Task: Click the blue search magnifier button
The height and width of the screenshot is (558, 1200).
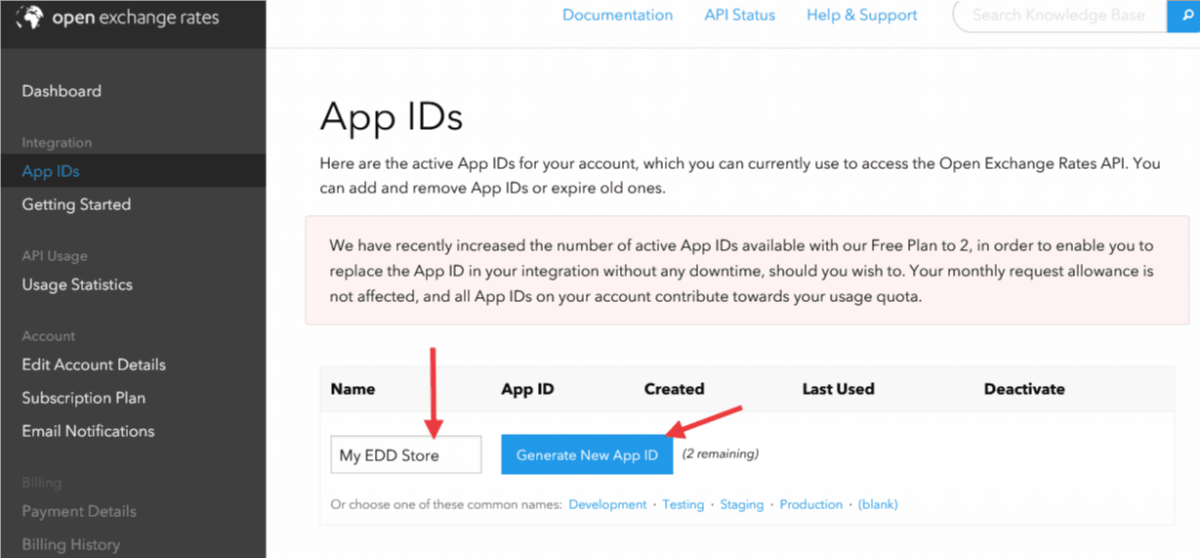Action: [x=1183, y=16]
